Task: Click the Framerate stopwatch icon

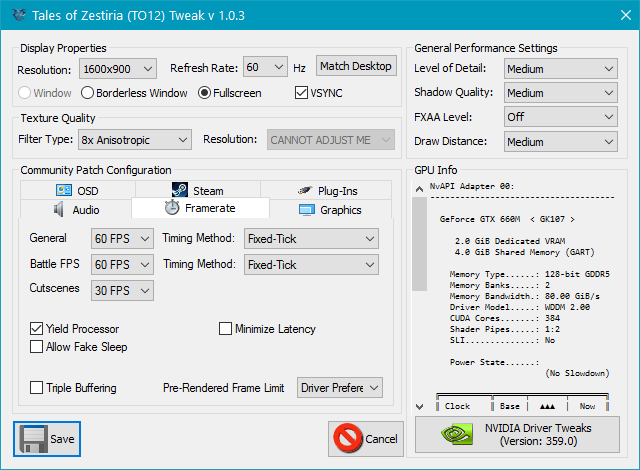Action: pos(172,207)
